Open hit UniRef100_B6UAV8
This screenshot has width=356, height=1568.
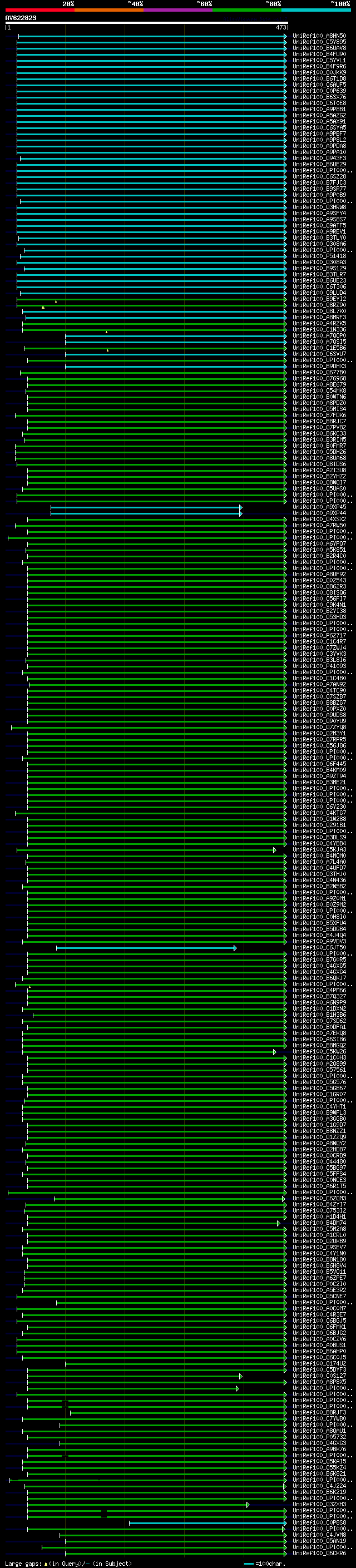319,48
